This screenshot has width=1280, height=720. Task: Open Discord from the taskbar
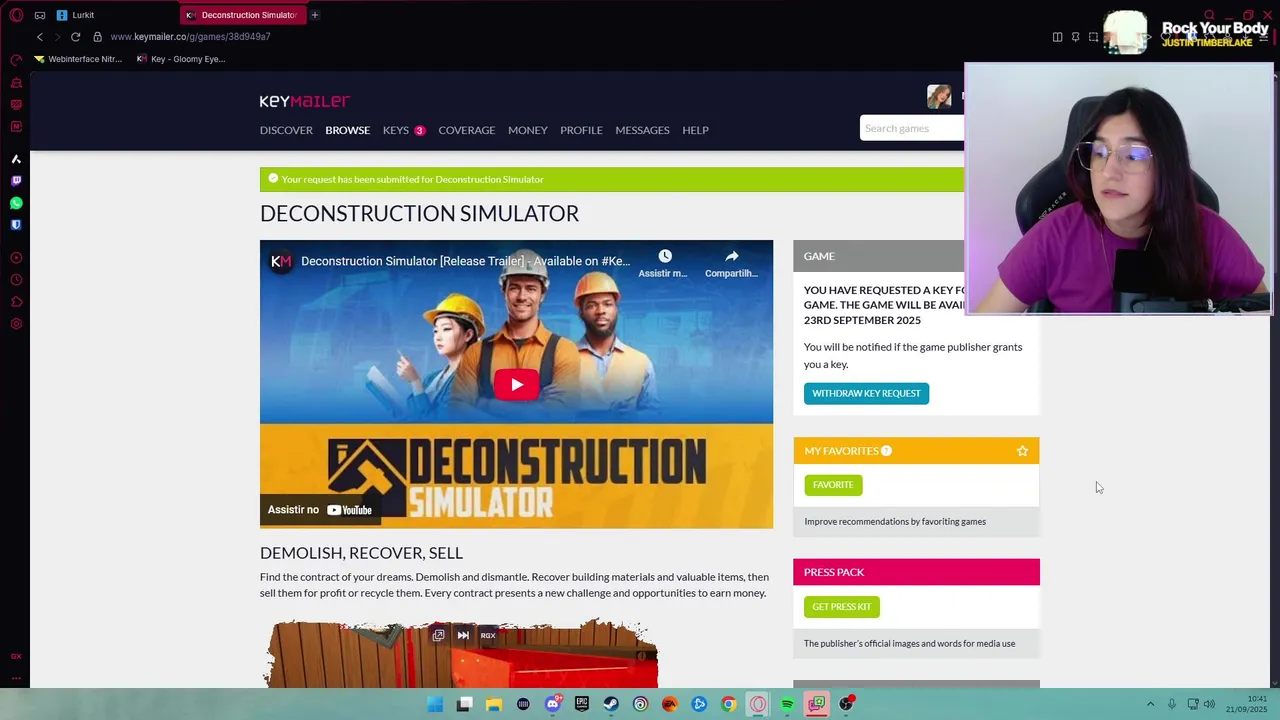[552, 704]
